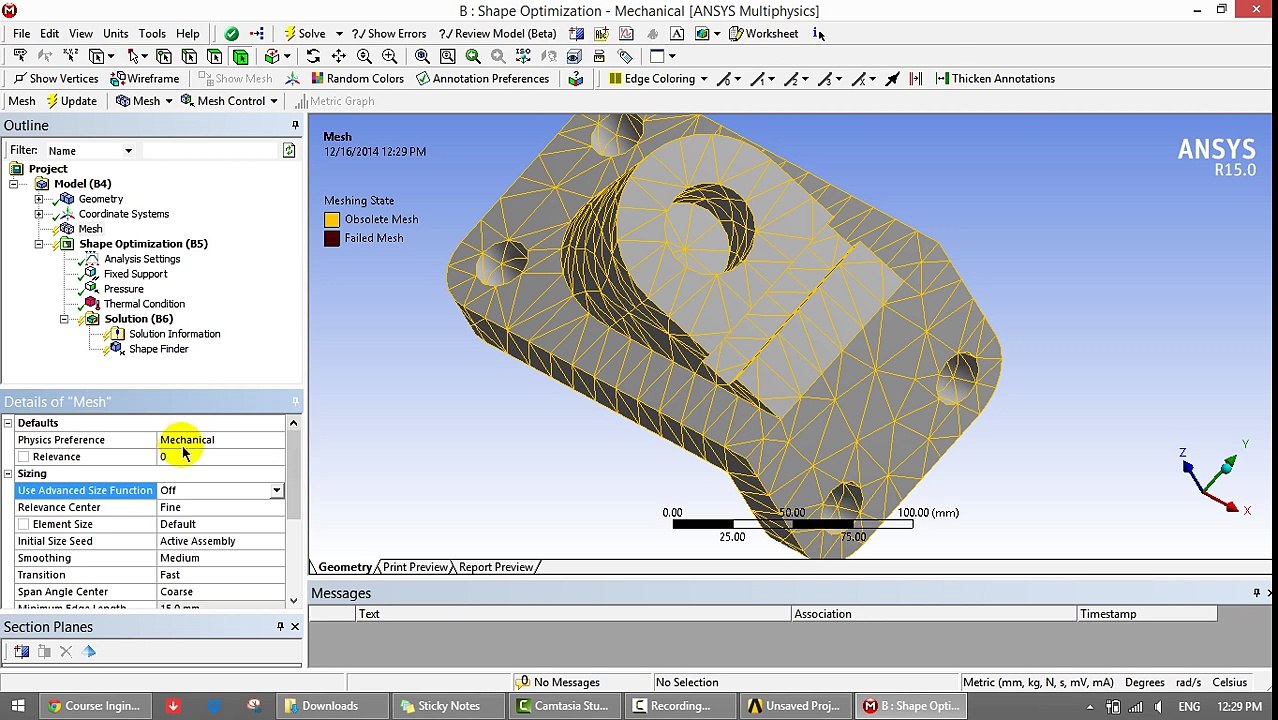Select the Body selection filter (green cube)
The height and width of the screenshot is (720, 1278).
[240, 56]
